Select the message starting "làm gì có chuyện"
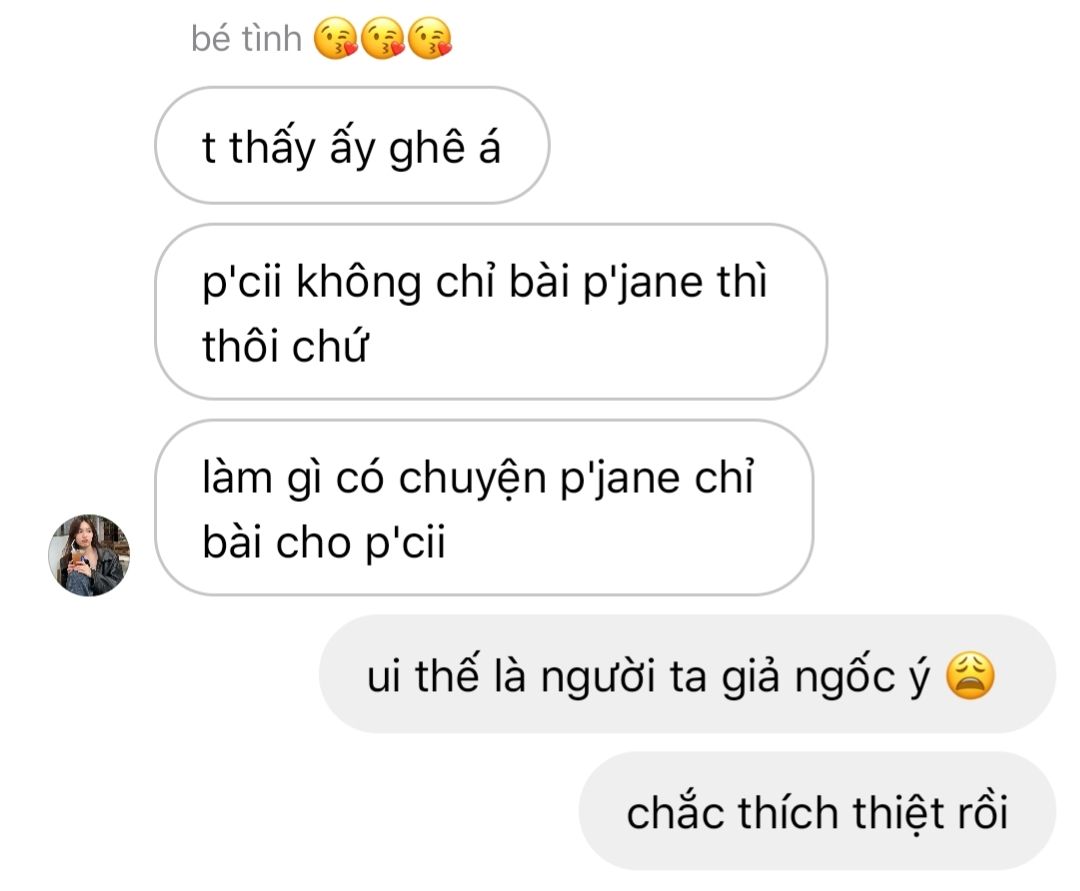The height and width of the screenshot is (891, 1080). pyautogui.click(x=484, y=507)
